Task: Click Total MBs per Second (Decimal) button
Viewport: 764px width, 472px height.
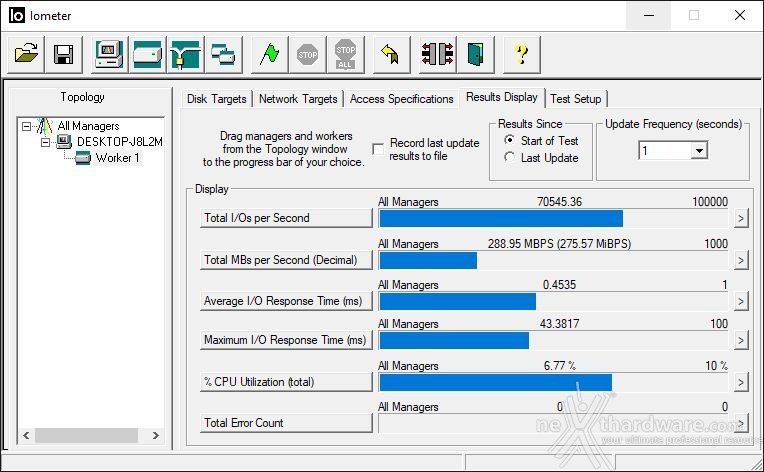Action: tap(286, 260)
